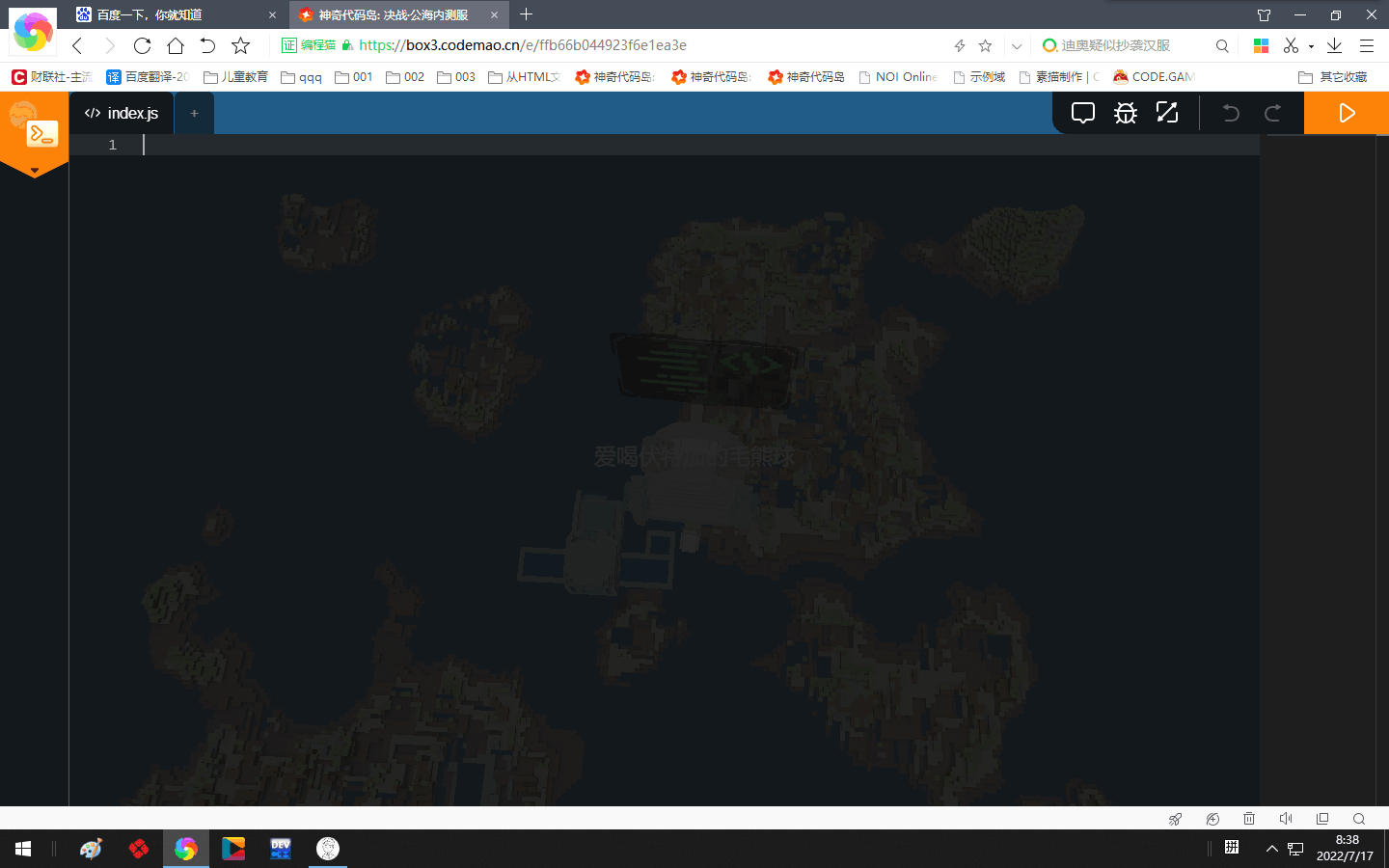Viewport: 1389px width, 868px height.
Task: Open the Windows Start menu
Action: click(x=23, y=849)
